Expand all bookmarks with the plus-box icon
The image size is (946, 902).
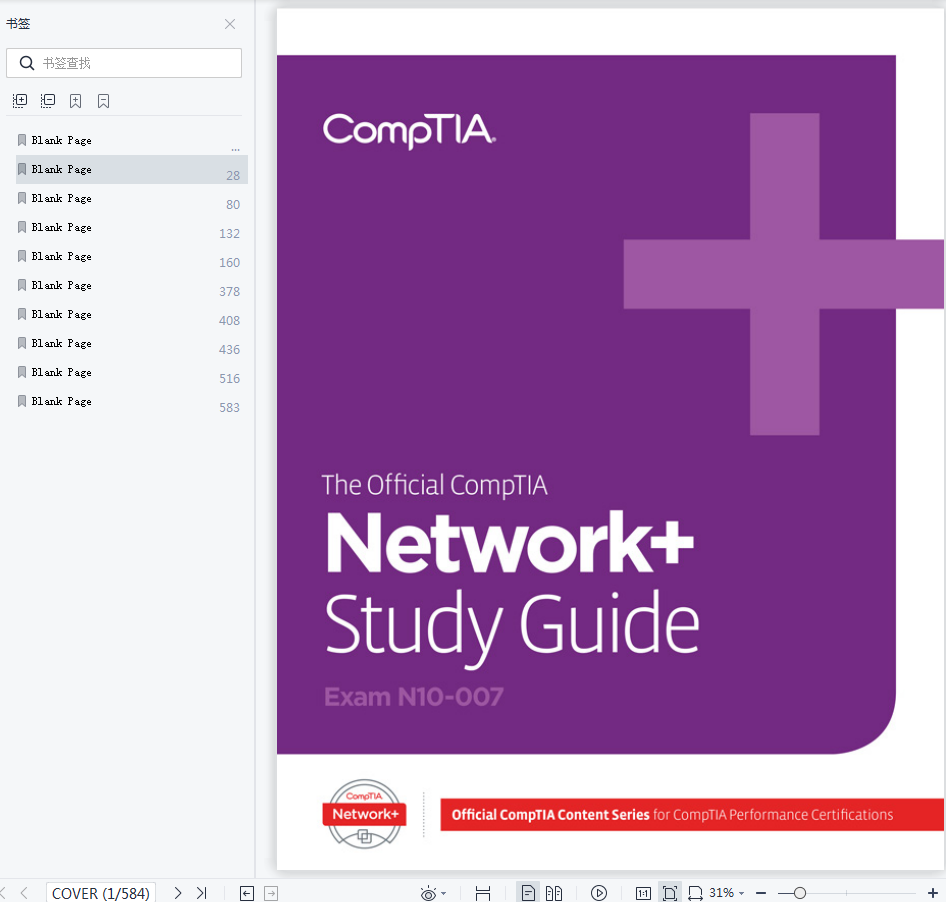pyautogui.click(x=20, y=101)
